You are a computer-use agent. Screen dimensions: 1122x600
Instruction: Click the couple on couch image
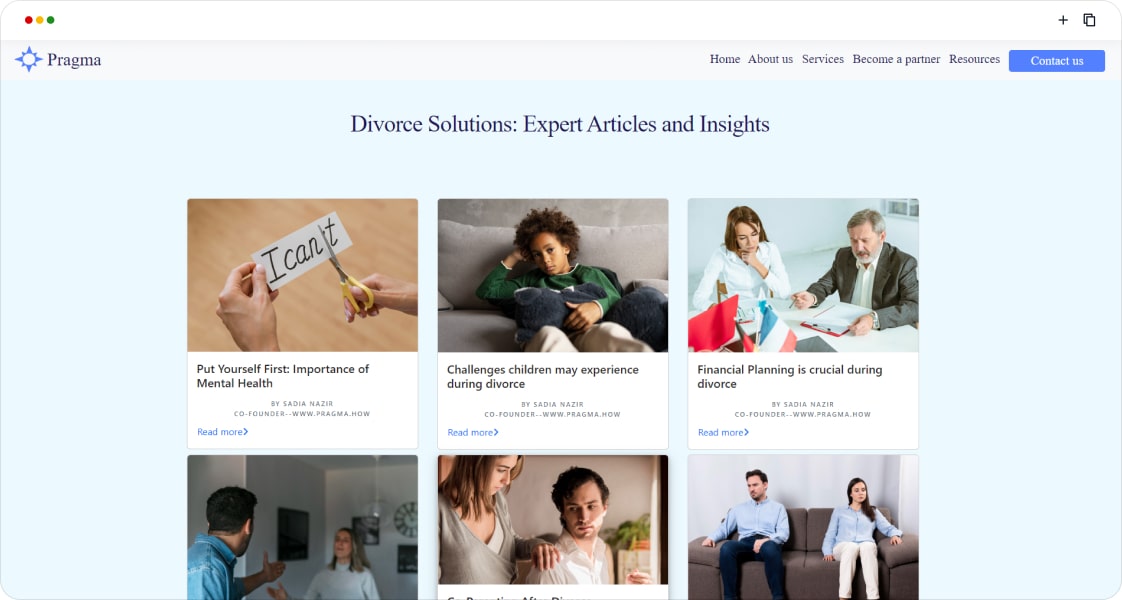click(803, 527)
